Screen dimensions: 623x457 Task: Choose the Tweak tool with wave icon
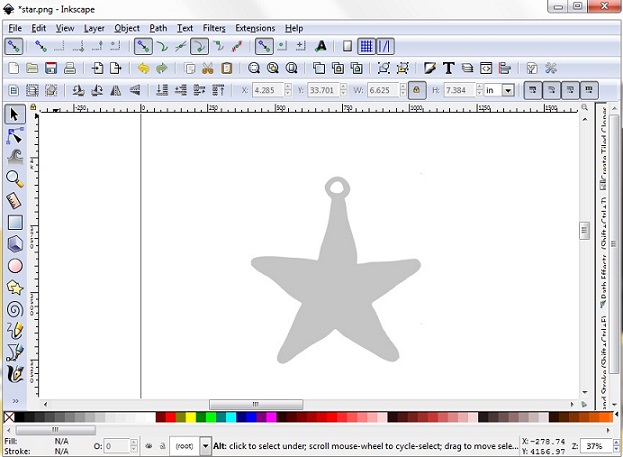15,157
